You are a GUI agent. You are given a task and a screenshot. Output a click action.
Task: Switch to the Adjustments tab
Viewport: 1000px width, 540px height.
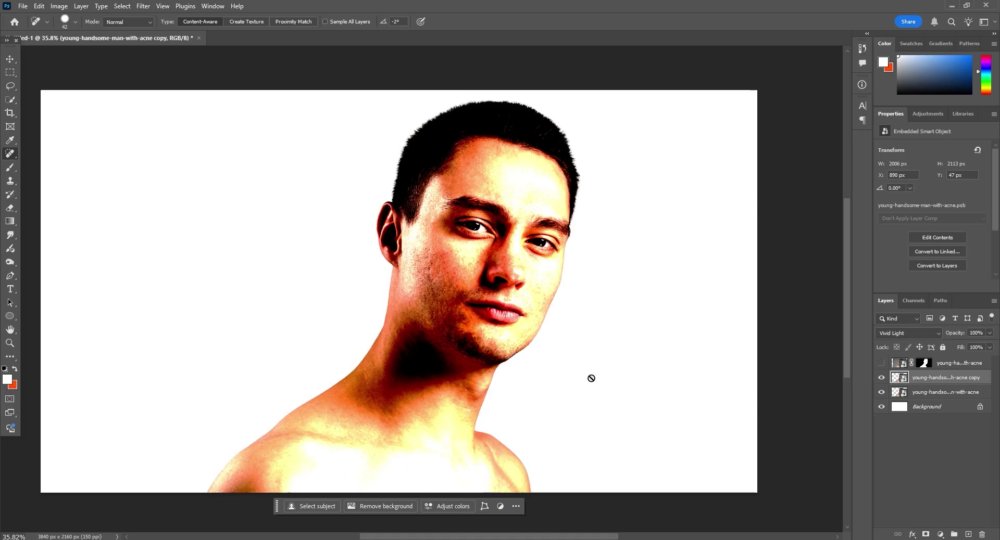(927, 113)
